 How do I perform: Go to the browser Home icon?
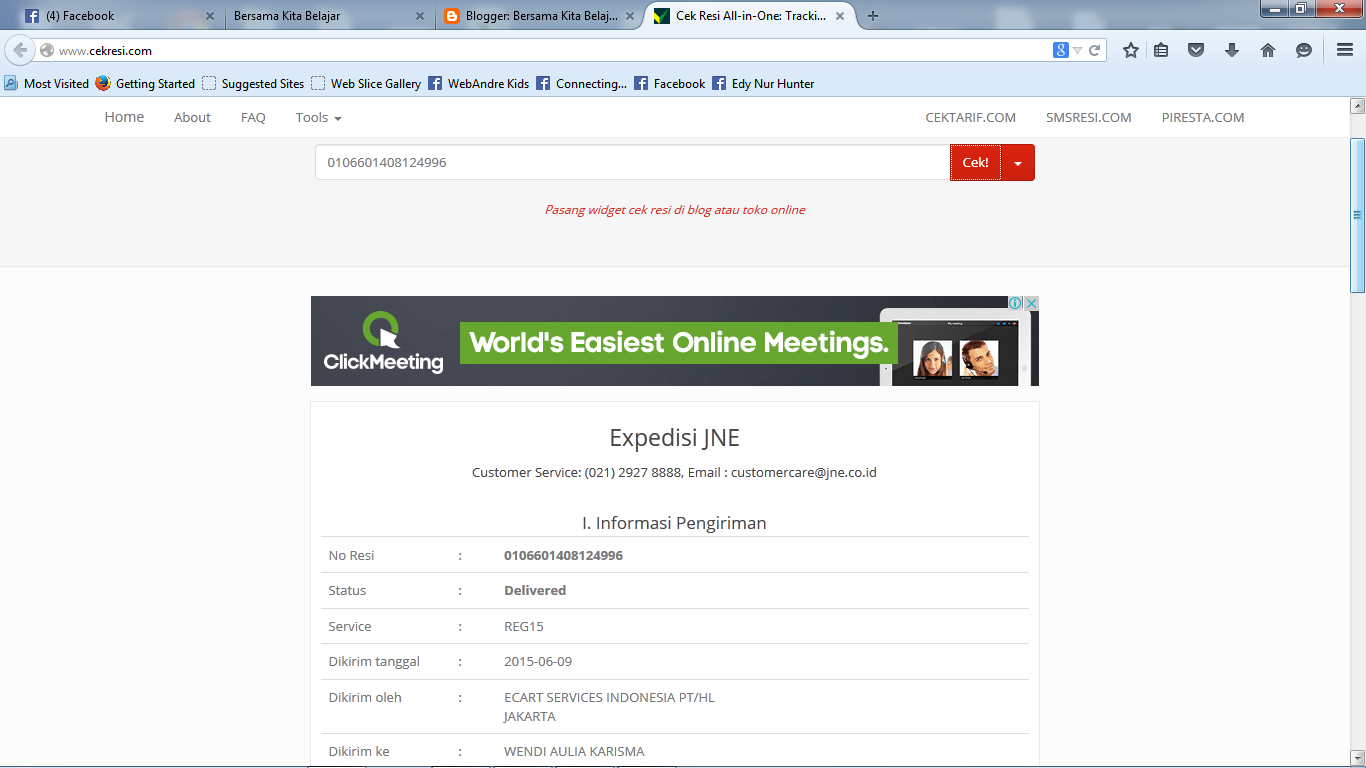1268,50
